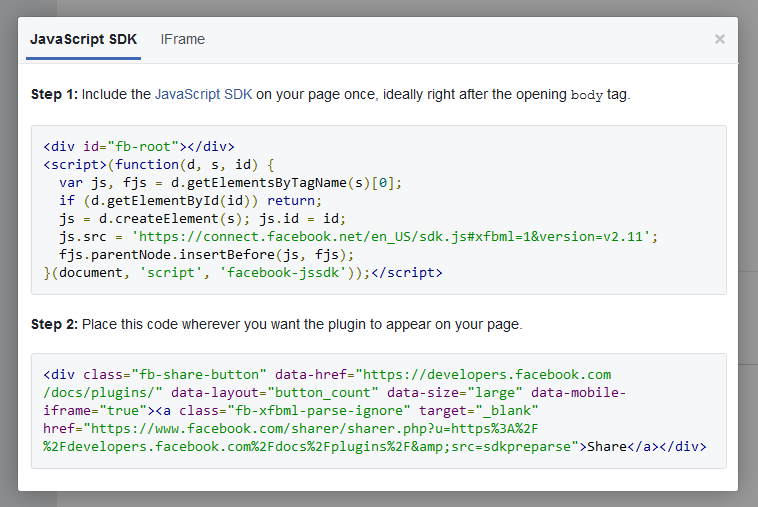Click the sdkpreparse Share closing line
Viewport: 758px width, 507px height.
tap(375, 447)
